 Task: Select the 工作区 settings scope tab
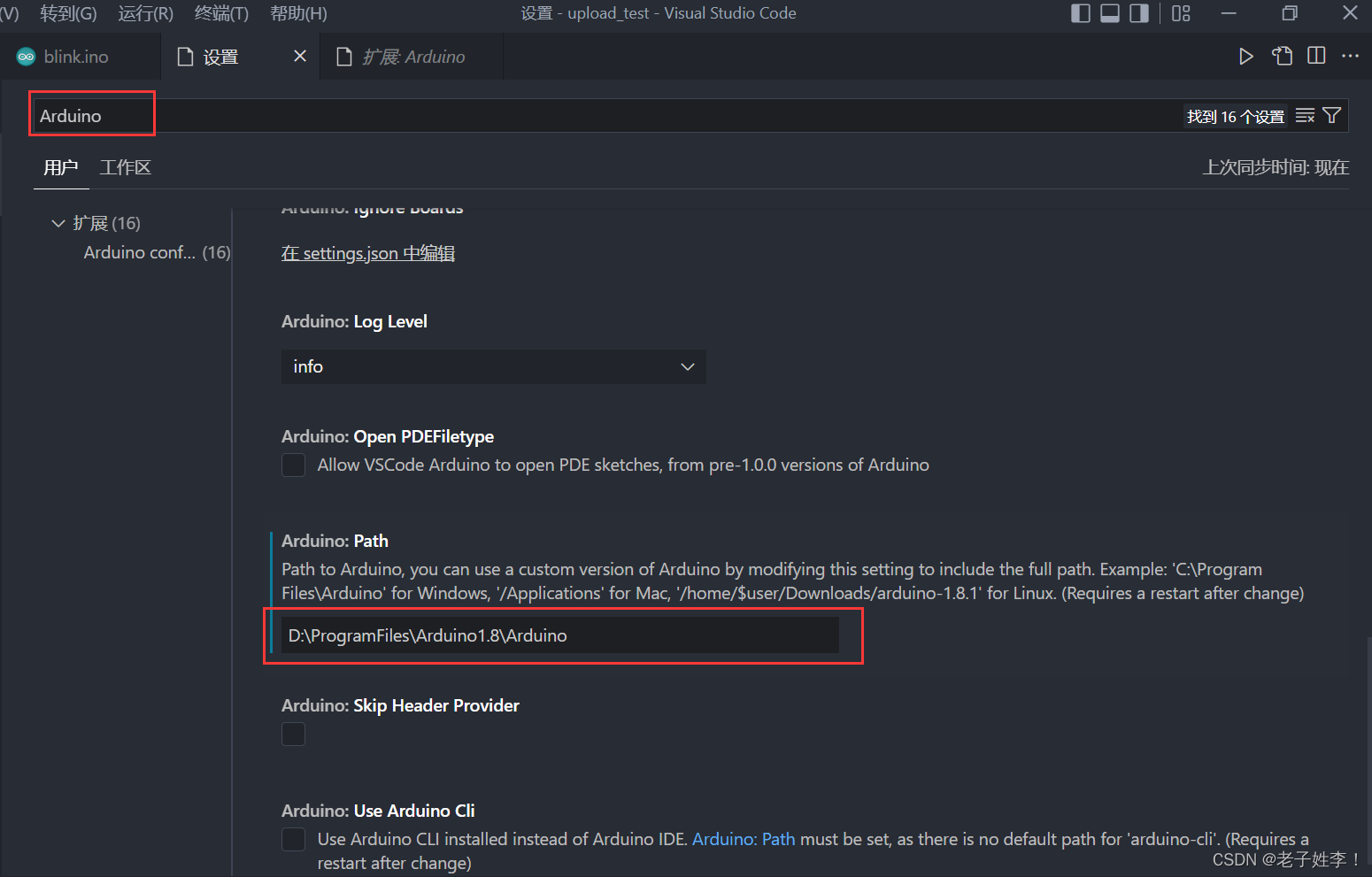pyautogui.click(x=126, y=167)
